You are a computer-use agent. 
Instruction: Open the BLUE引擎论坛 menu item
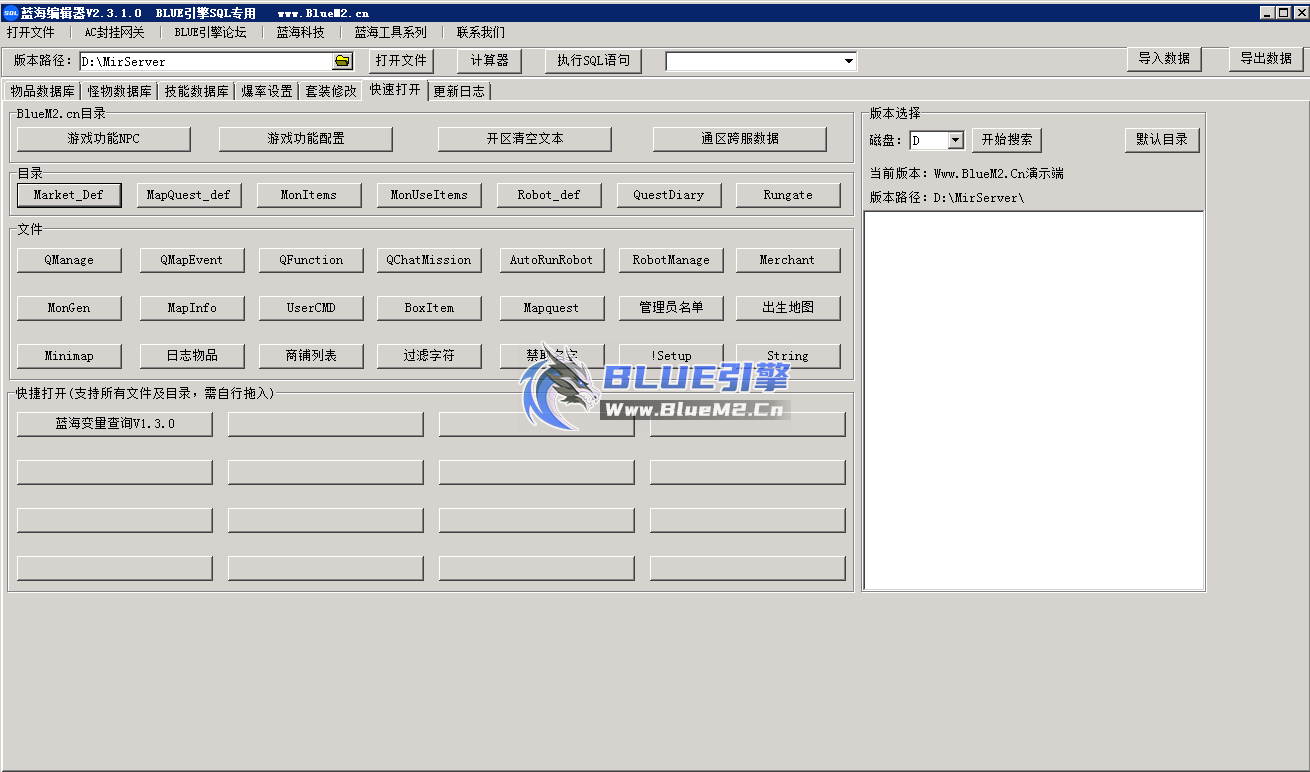pos(210,32)
